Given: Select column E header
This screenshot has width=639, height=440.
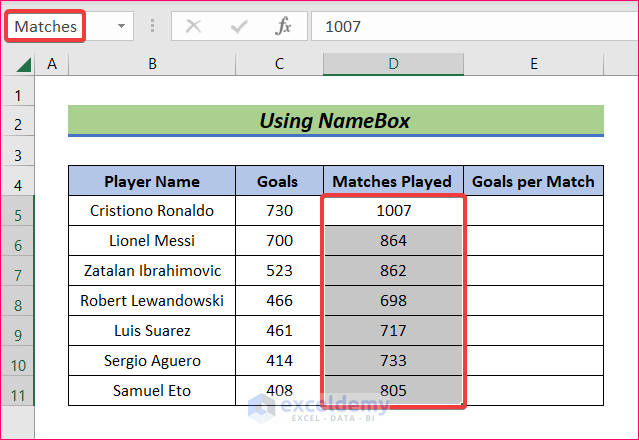Looking at the screenshot, I should pyautogui.click(x=534, y=64).
